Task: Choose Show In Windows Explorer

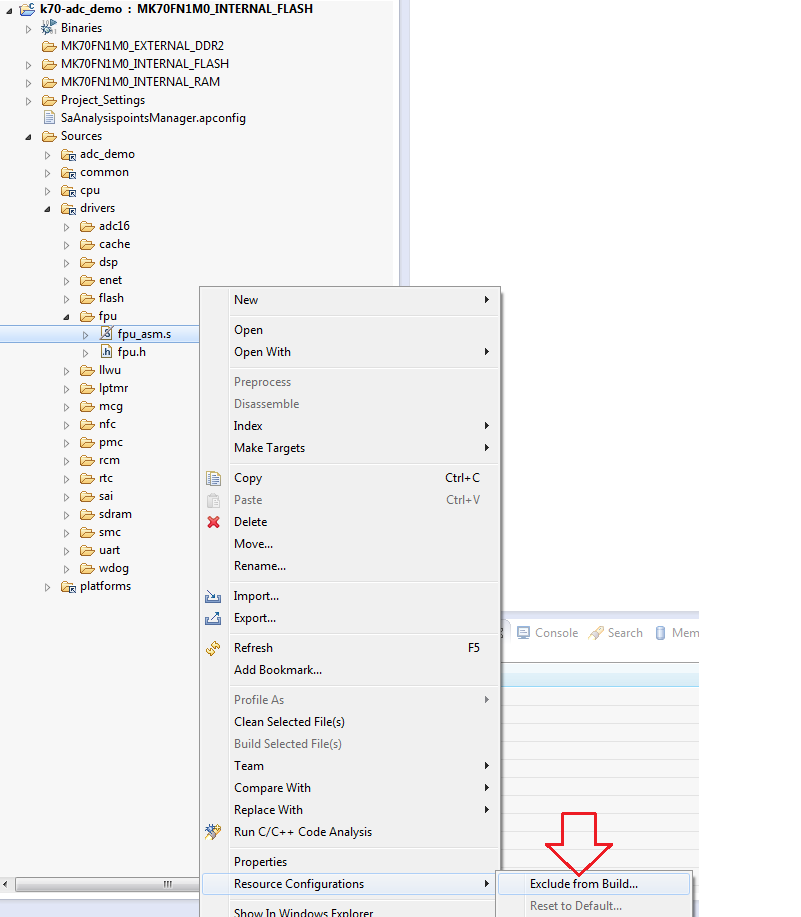Action: coord(351,911)
